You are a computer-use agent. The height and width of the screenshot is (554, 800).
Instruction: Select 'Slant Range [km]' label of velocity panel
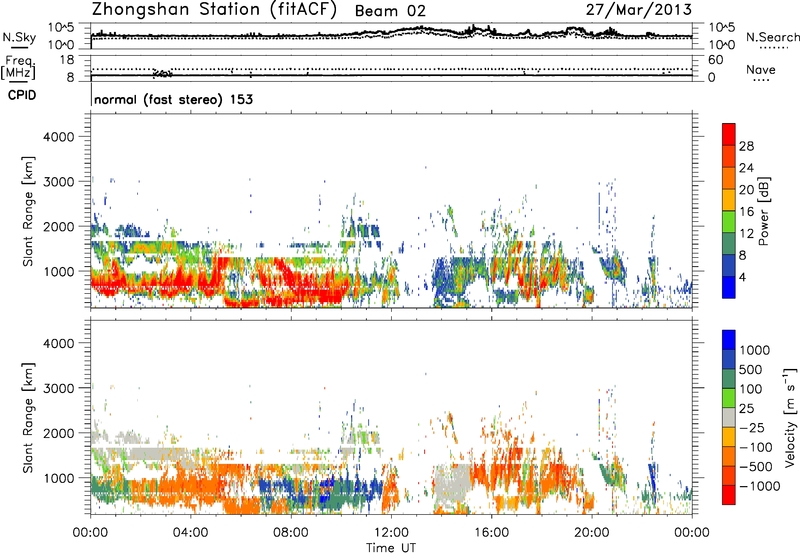[28, 418]
